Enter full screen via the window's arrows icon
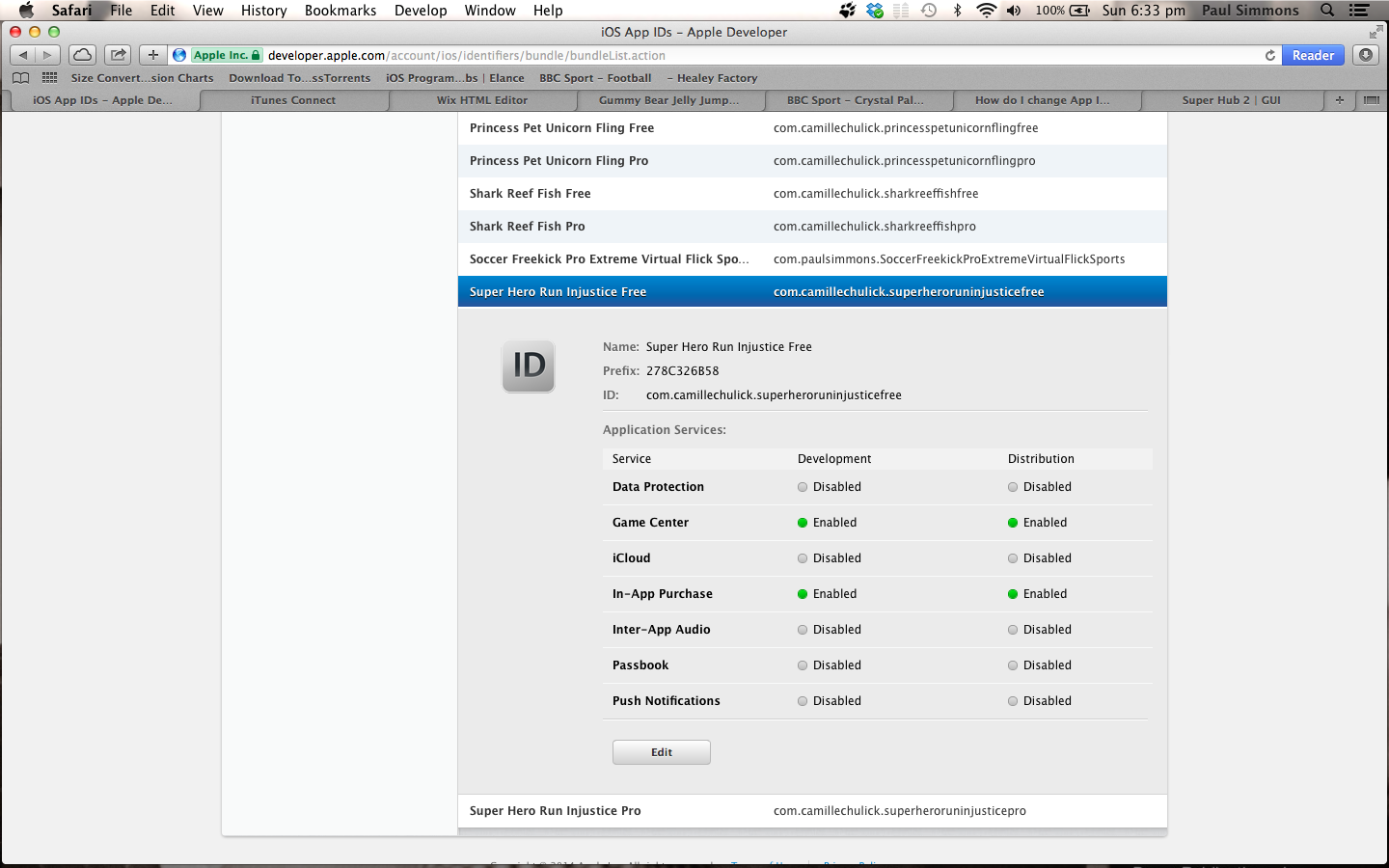1389x868 pixels. (1375, 32)
